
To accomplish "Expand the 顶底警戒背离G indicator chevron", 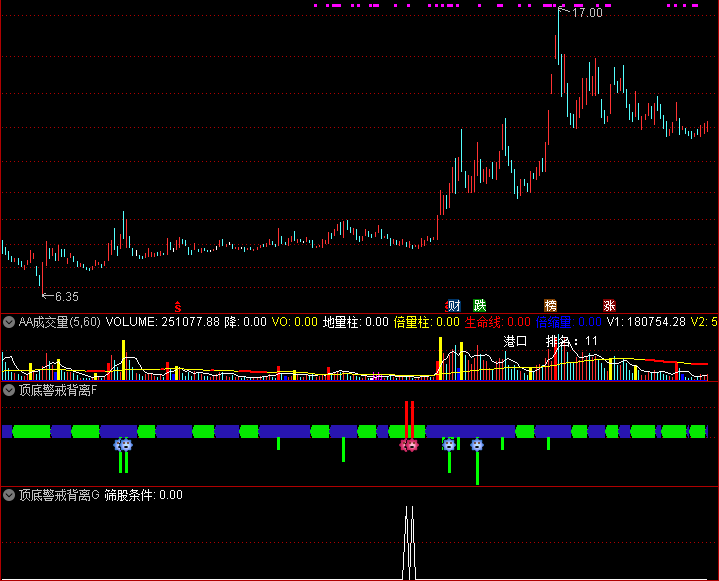I will click(x=9, y=495).
